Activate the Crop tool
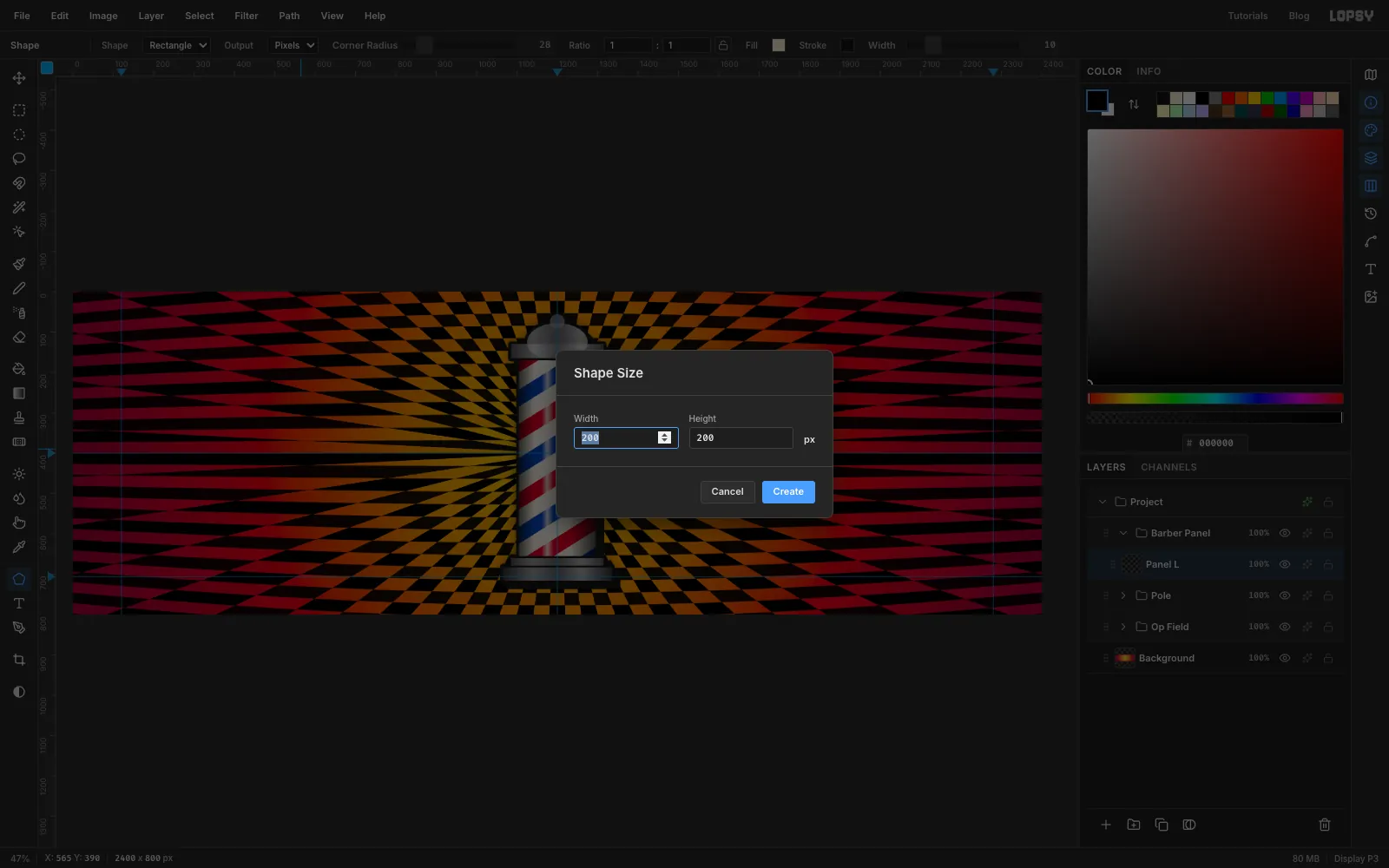 click(18, 660)
